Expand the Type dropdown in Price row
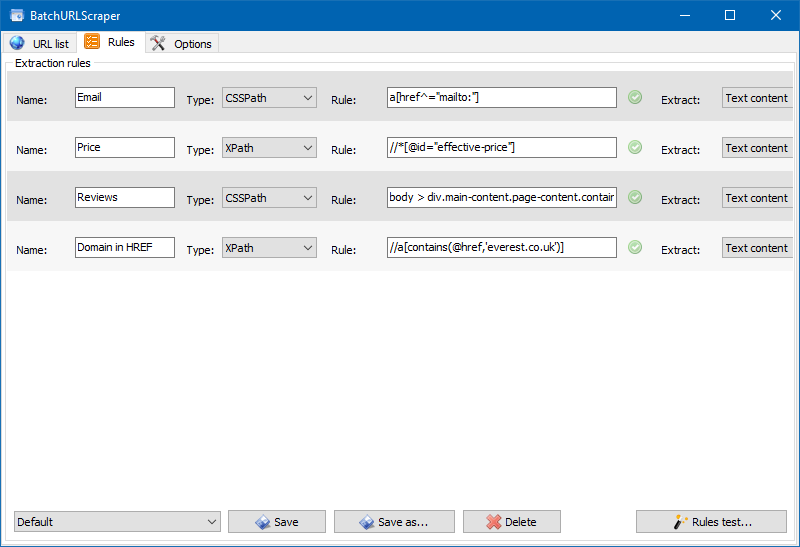The width and height of the screenshot is (800, 547). [x=269, y=147]
